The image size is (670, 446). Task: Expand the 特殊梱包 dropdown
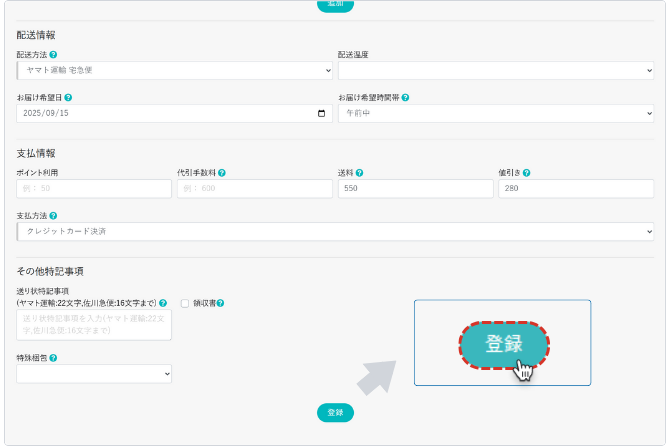(94, 373)
